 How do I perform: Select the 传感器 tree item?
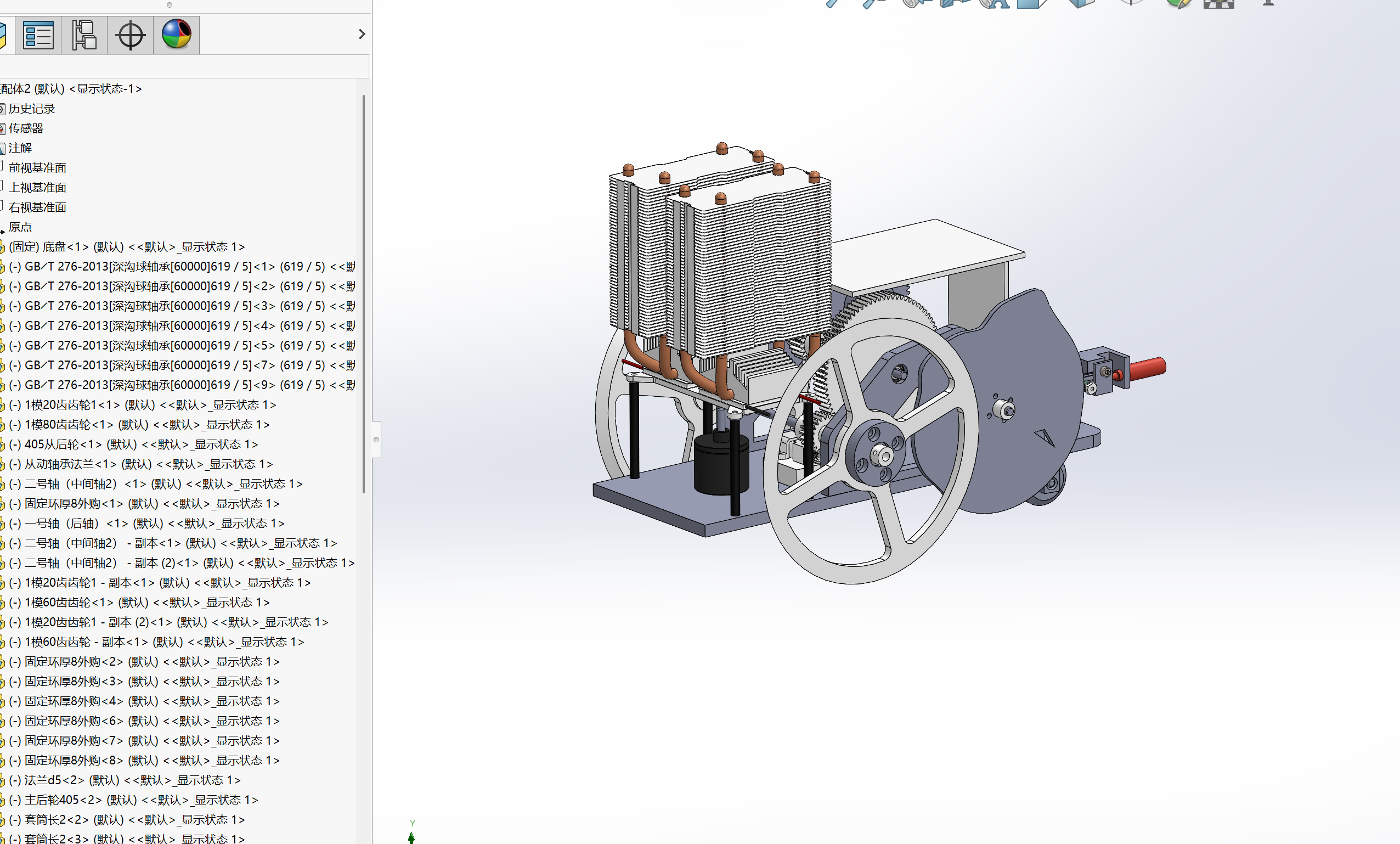[26, 128]
